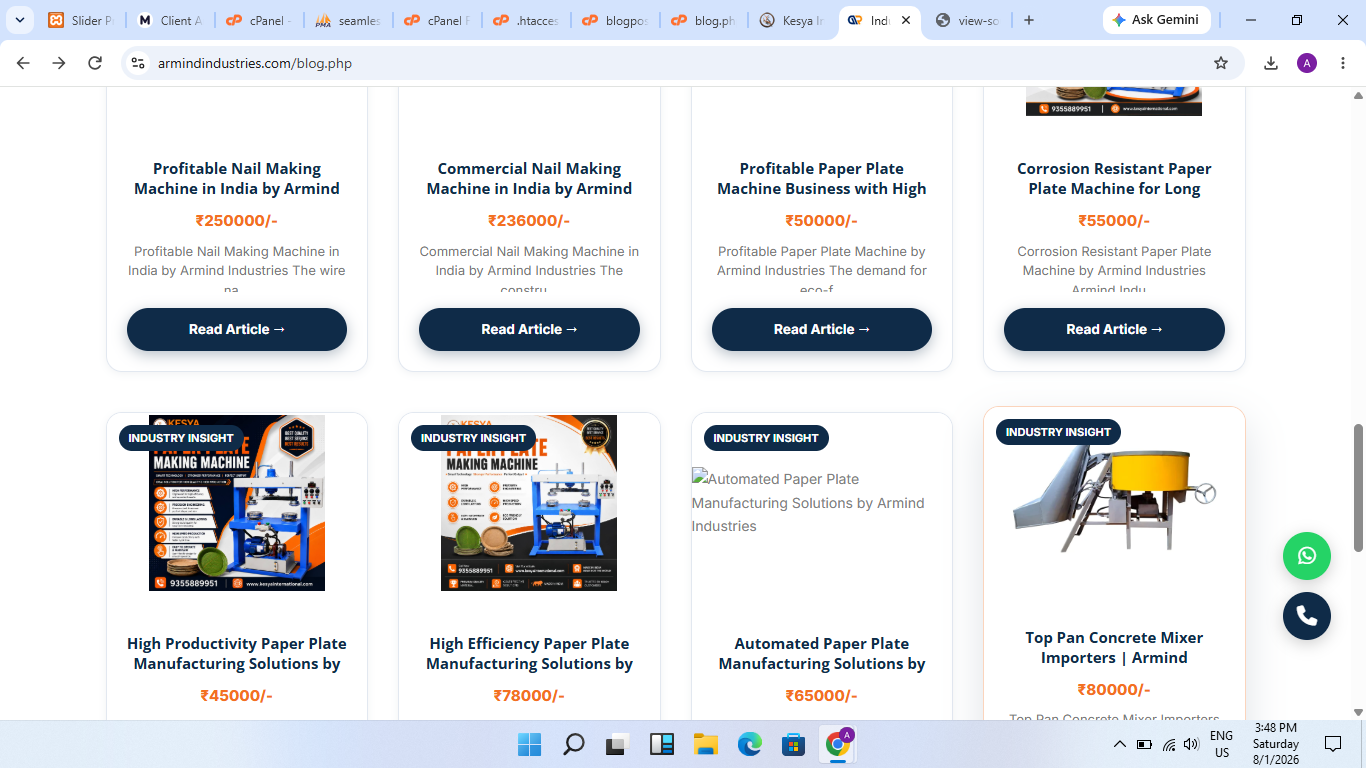This screenshot has height=768, width=1366.
Task: Read Article for Corrosion Resistant Paper Plate
Action: pos(1114,329)
